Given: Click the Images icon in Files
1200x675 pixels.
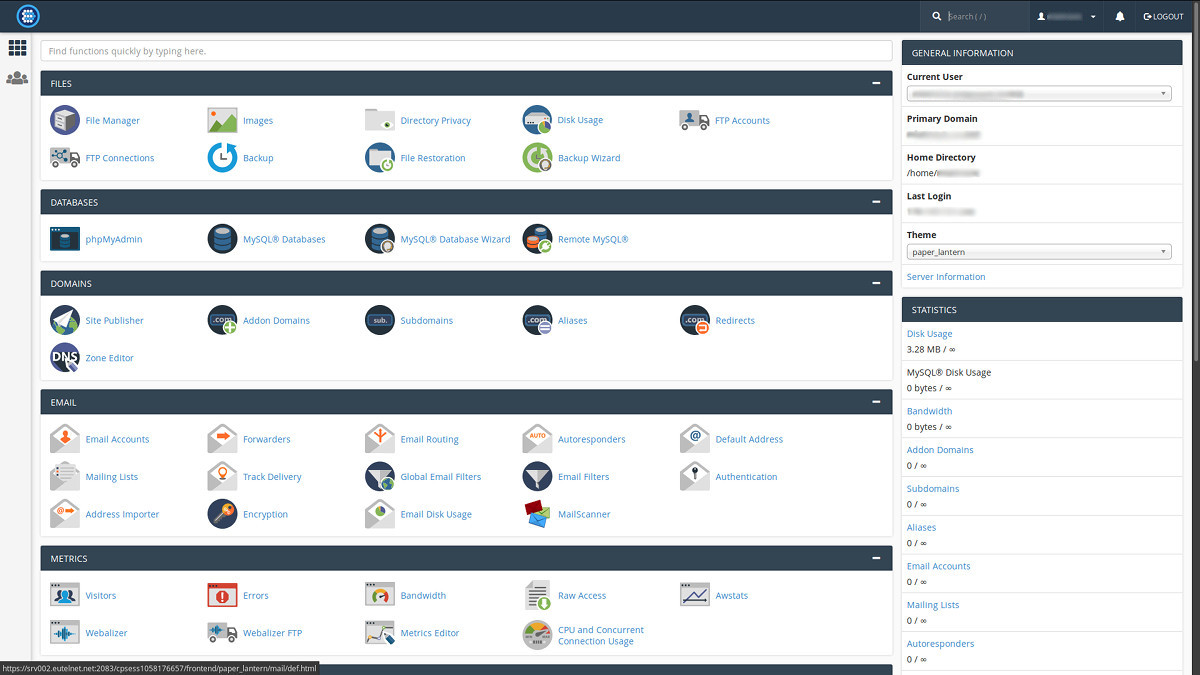Looking at the screenshot, I should point(222,120).
